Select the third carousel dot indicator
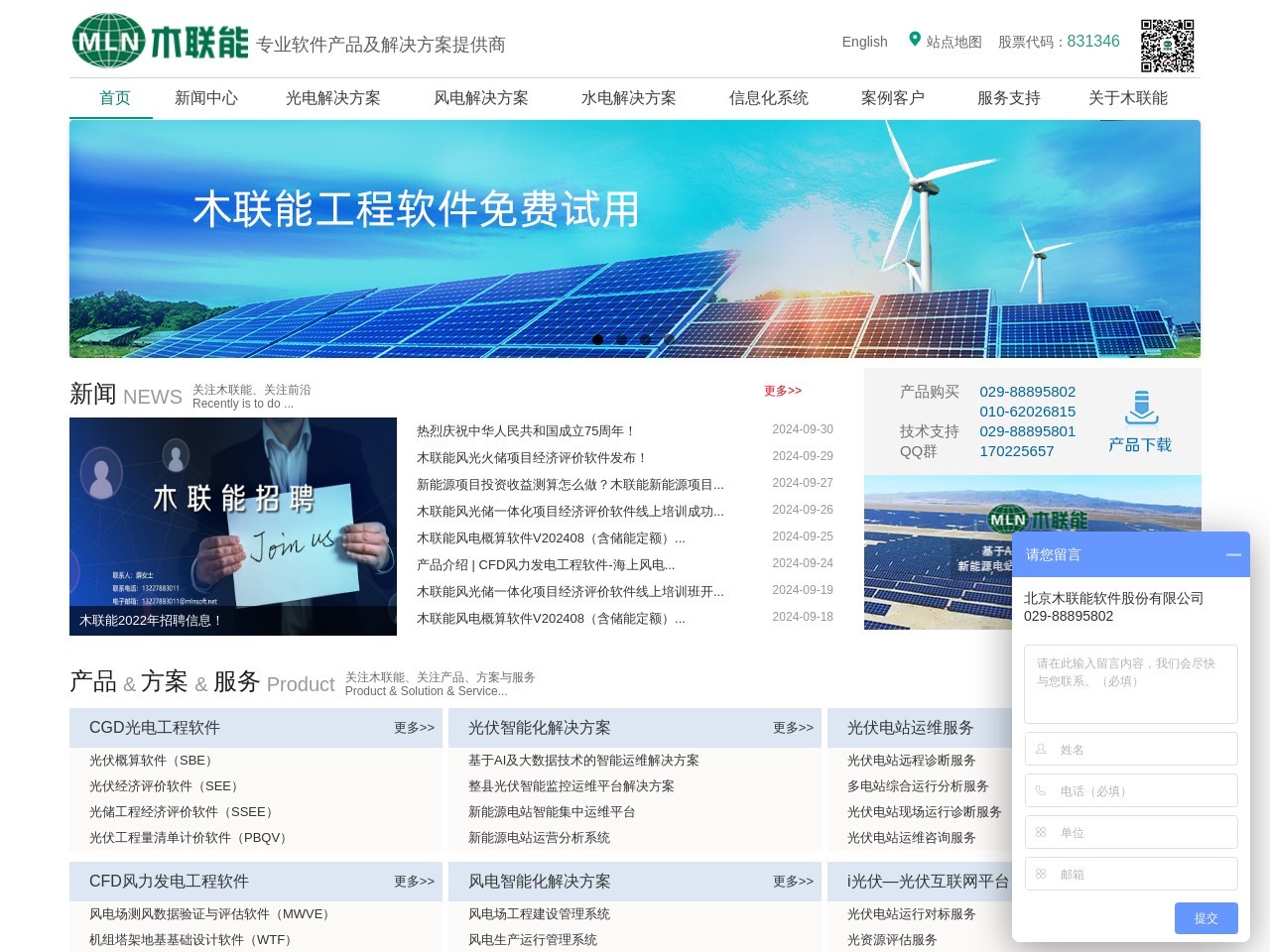1270x952 pixels. pos(645,339)
